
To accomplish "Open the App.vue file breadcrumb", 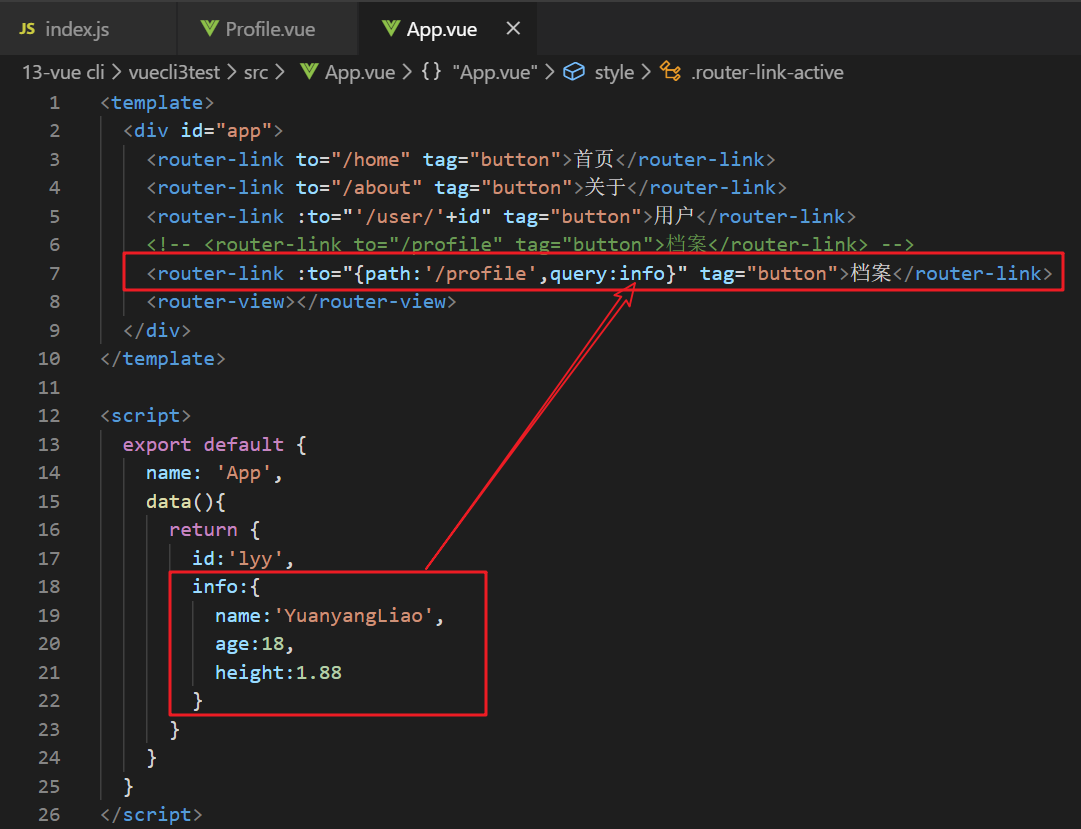I will (360, 72).
